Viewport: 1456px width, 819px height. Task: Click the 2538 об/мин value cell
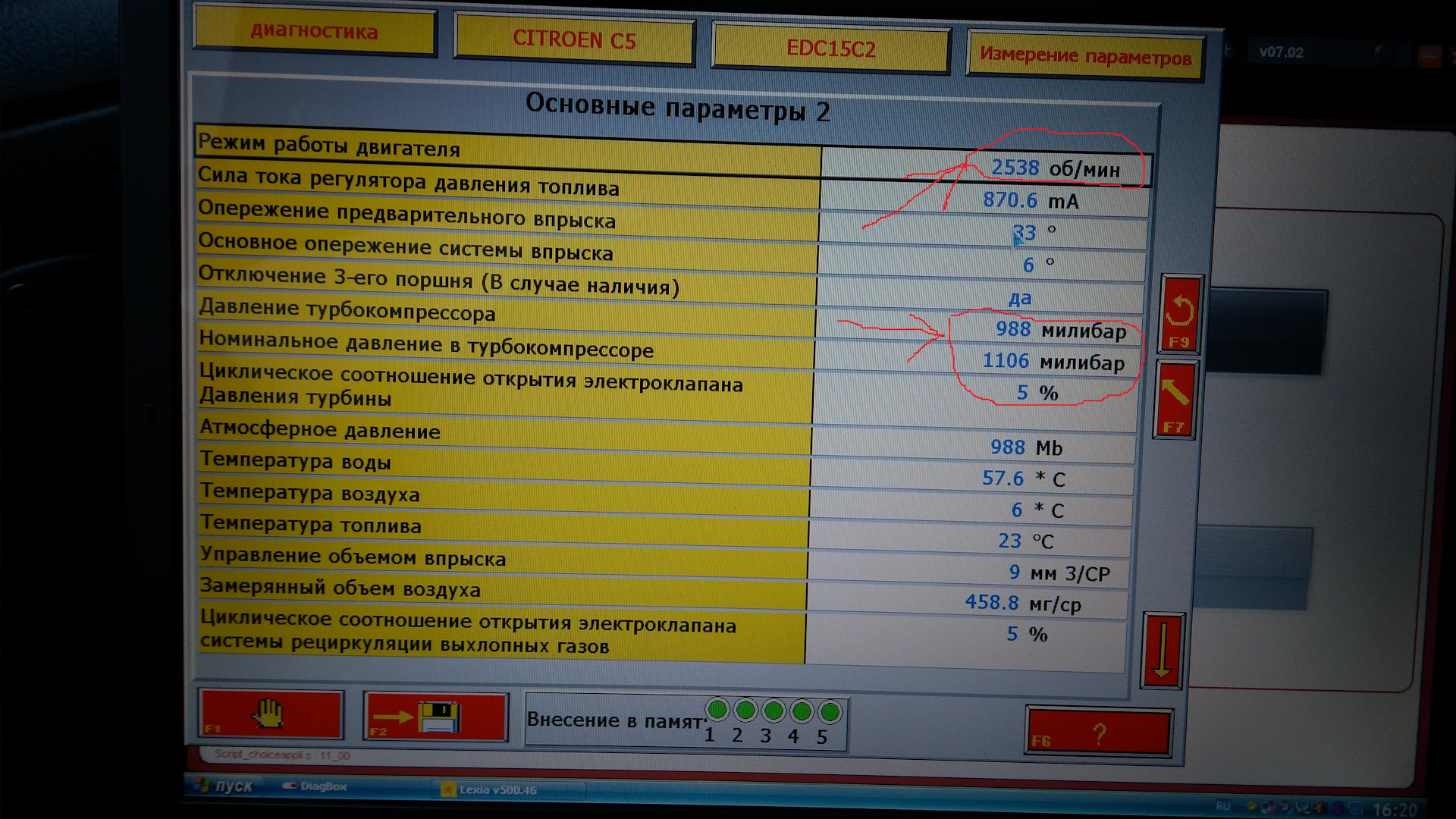(1054, 168)
